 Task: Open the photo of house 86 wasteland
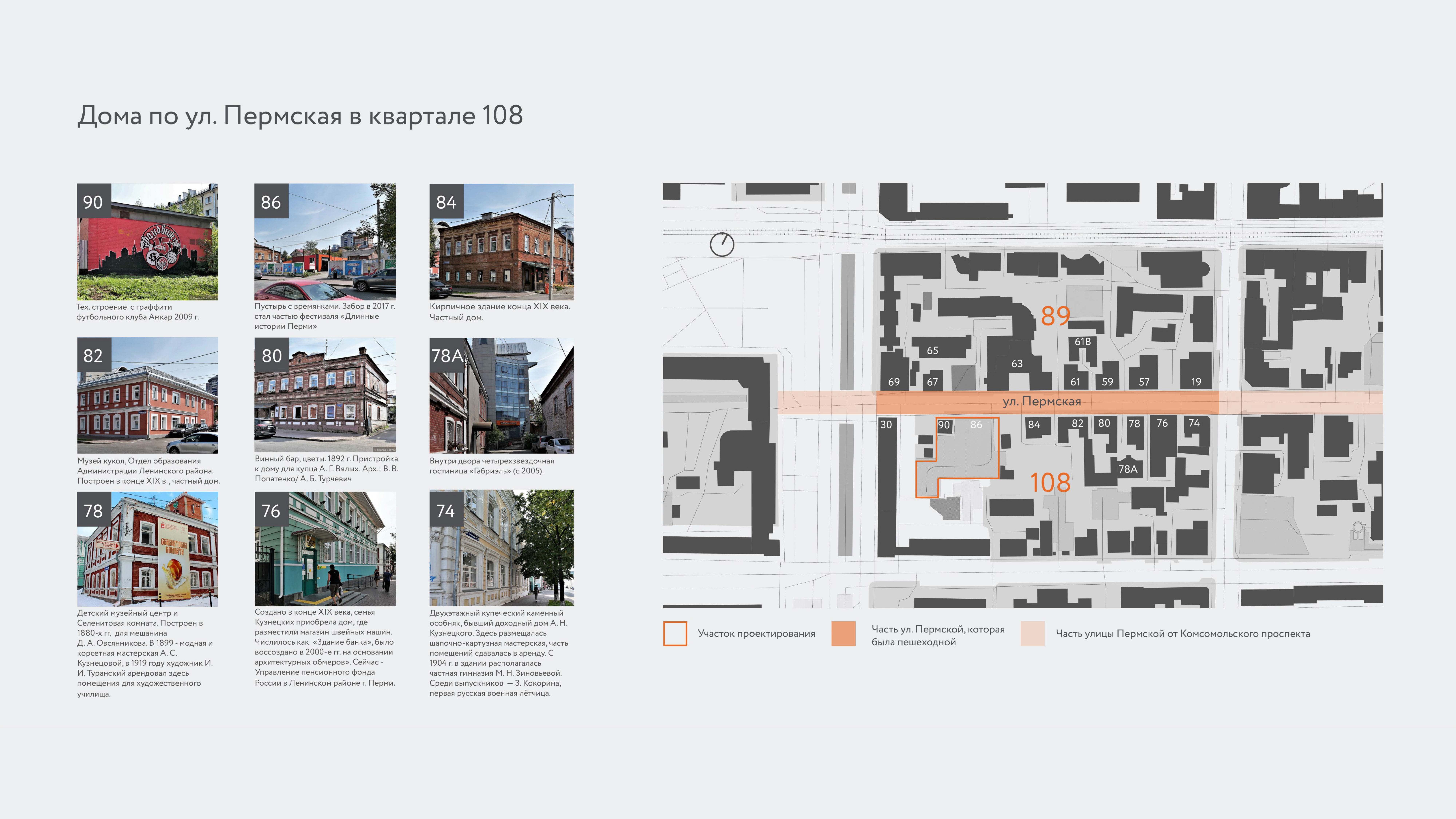325,242
